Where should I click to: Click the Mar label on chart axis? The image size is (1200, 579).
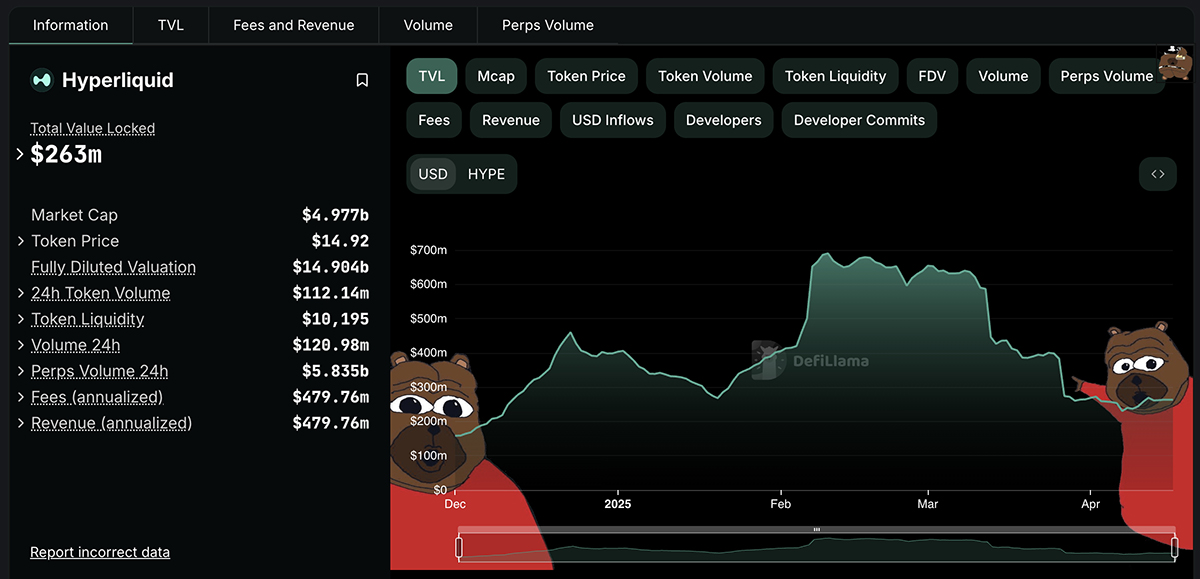pos(928,504)
